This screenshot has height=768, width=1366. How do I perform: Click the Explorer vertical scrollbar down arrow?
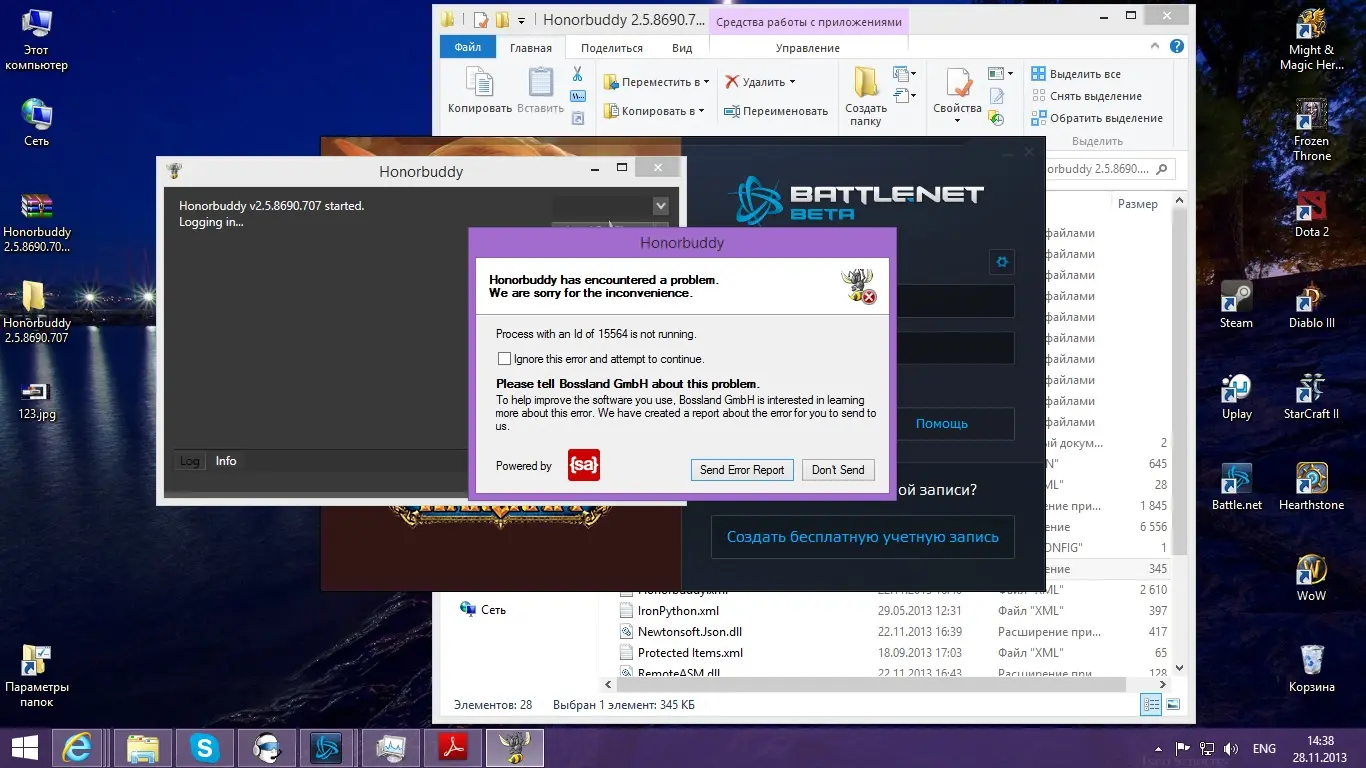pyautogui.click(x=1179, y=668)
